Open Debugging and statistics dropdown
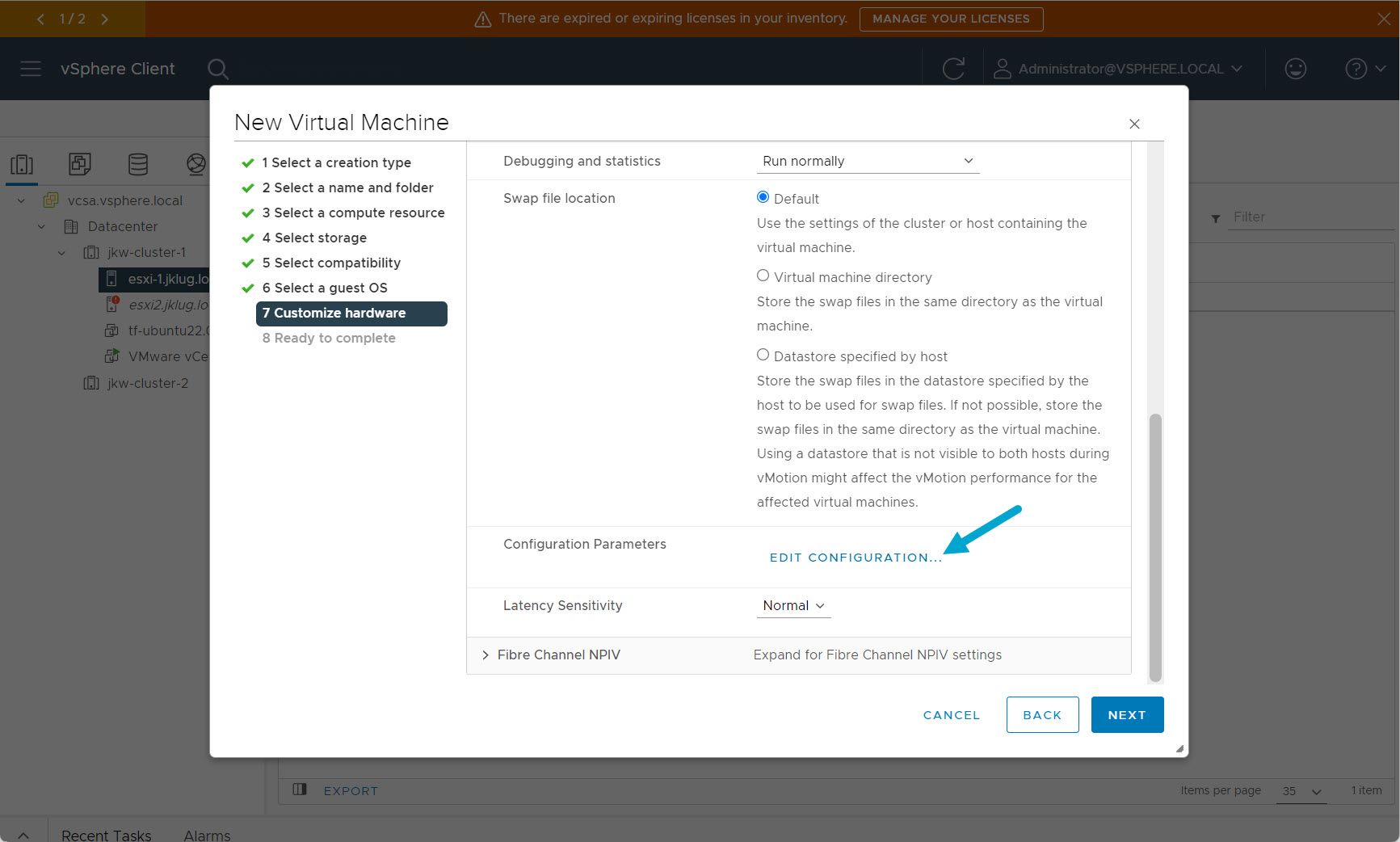1400x842 pixels. pos(868,161)
